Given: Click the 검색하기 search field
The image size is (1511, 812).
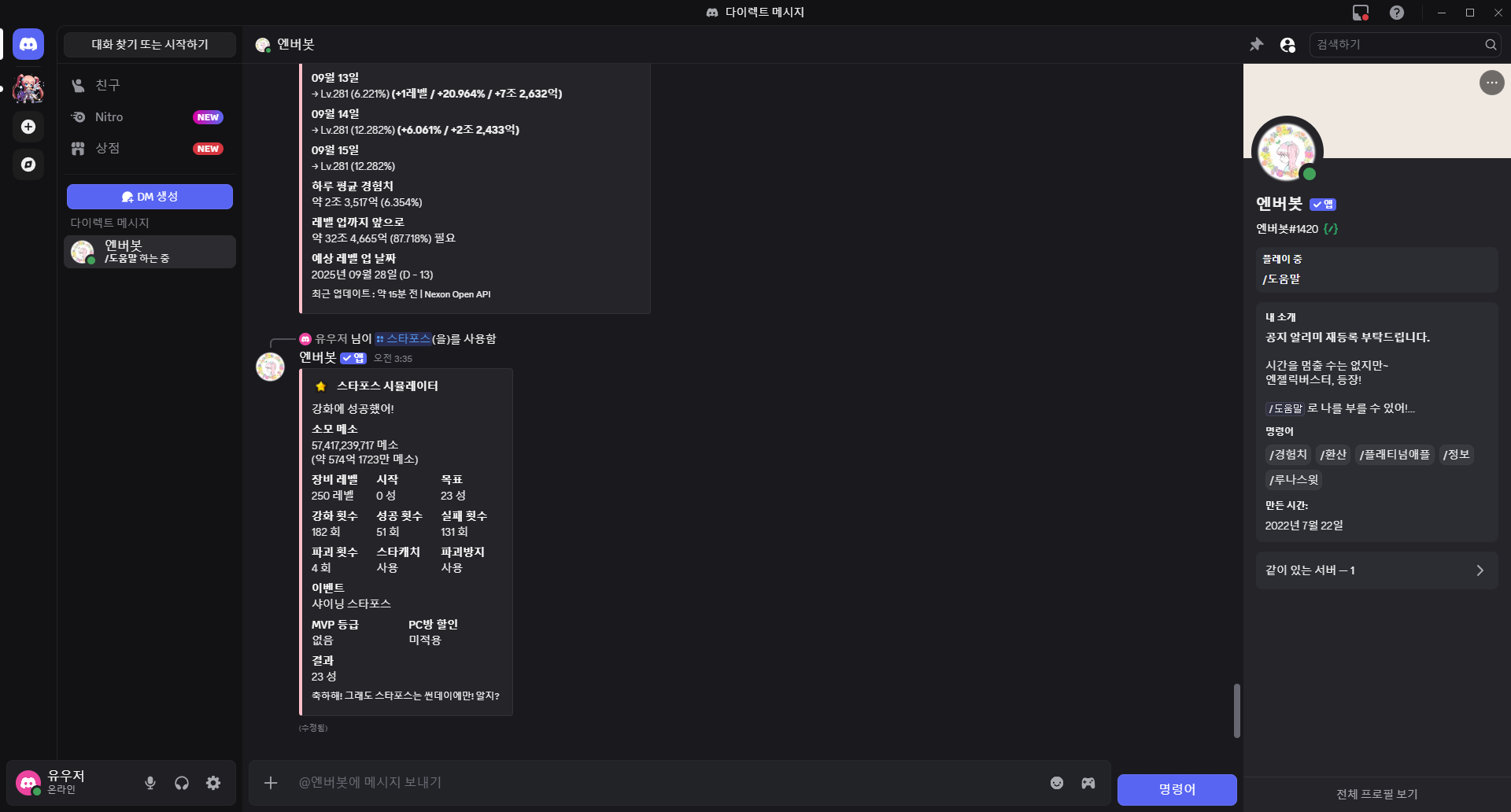Looking at the screenshot, I should coord(1397,45).
